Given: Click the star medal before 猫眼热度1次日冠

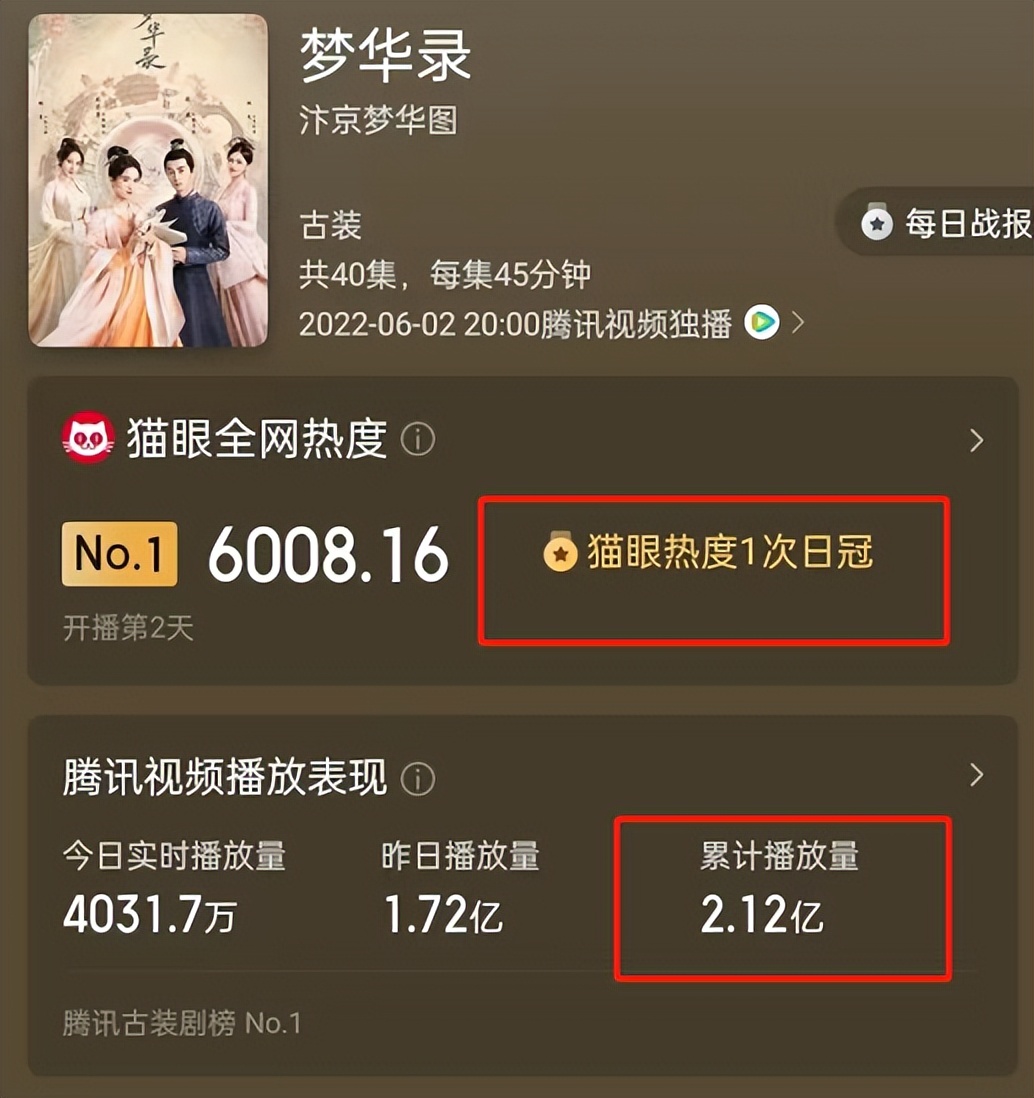Looking at the screenshot, I should 560,553.
